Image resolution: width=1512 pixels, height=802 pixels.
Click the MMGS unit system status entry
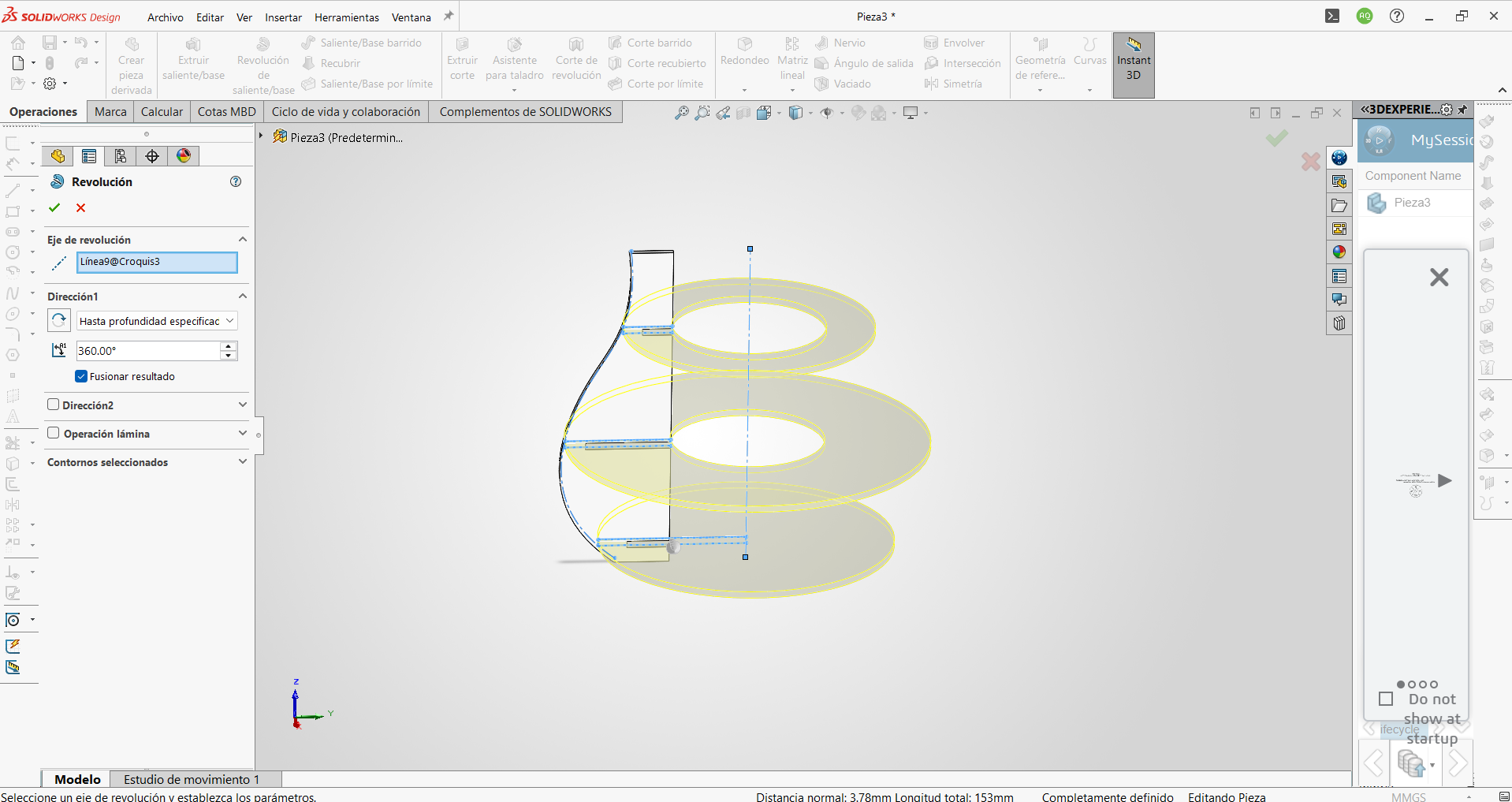pyautogui.click(x=1409, y=796)
